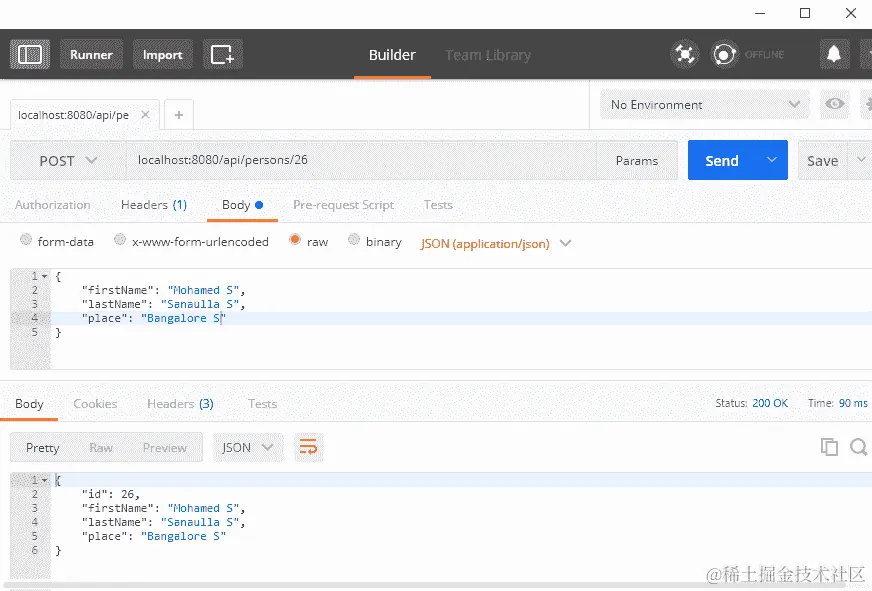Open request Headers (1) tab
The width and height of the screenshot is (872, 591).
pyautogui.click(x=153, y=205)
